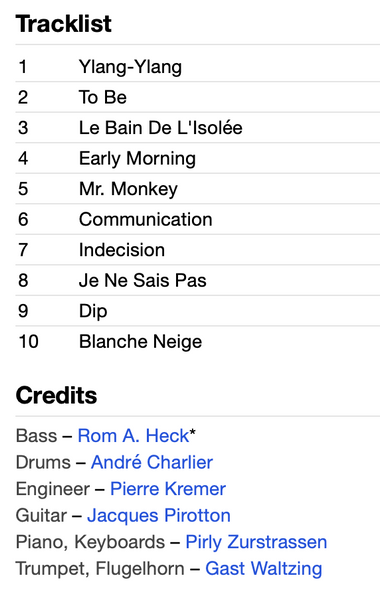Open the Jacques Pirotton guitarist link
Screen dimensions: 380x600
[159, 515]
